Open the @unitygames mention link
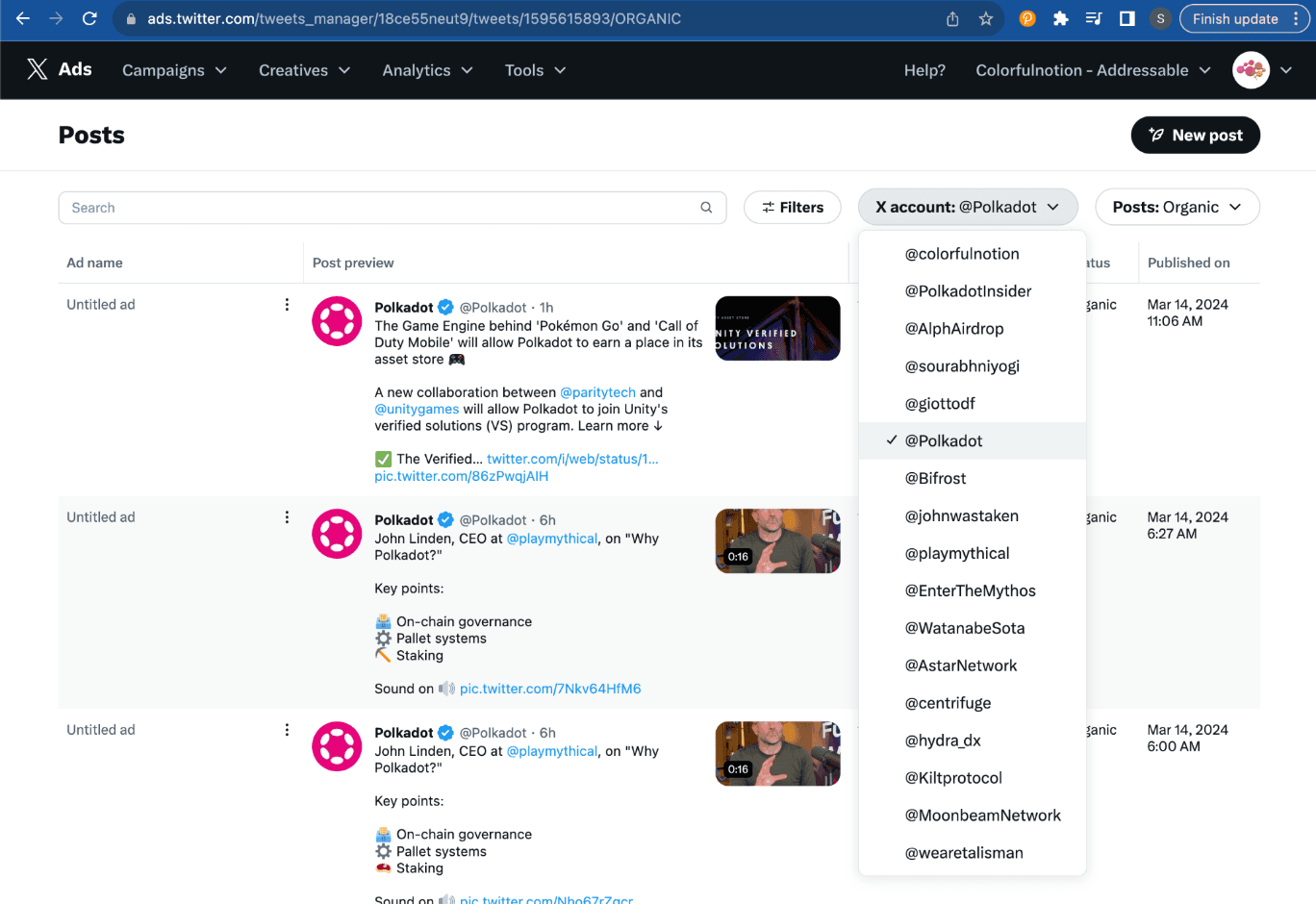 [x=417, y=409]
